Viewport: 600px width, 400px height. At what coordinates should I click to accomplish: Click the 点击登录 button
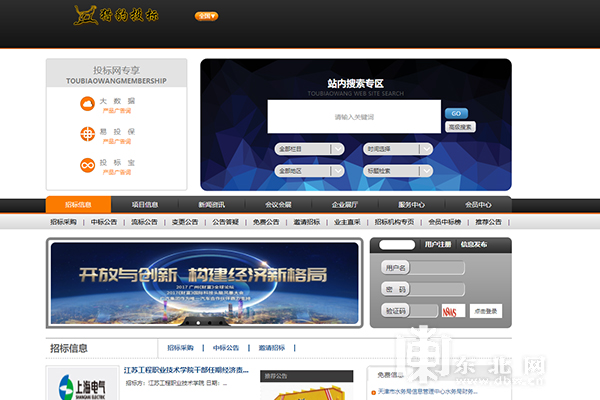(486, 311)
